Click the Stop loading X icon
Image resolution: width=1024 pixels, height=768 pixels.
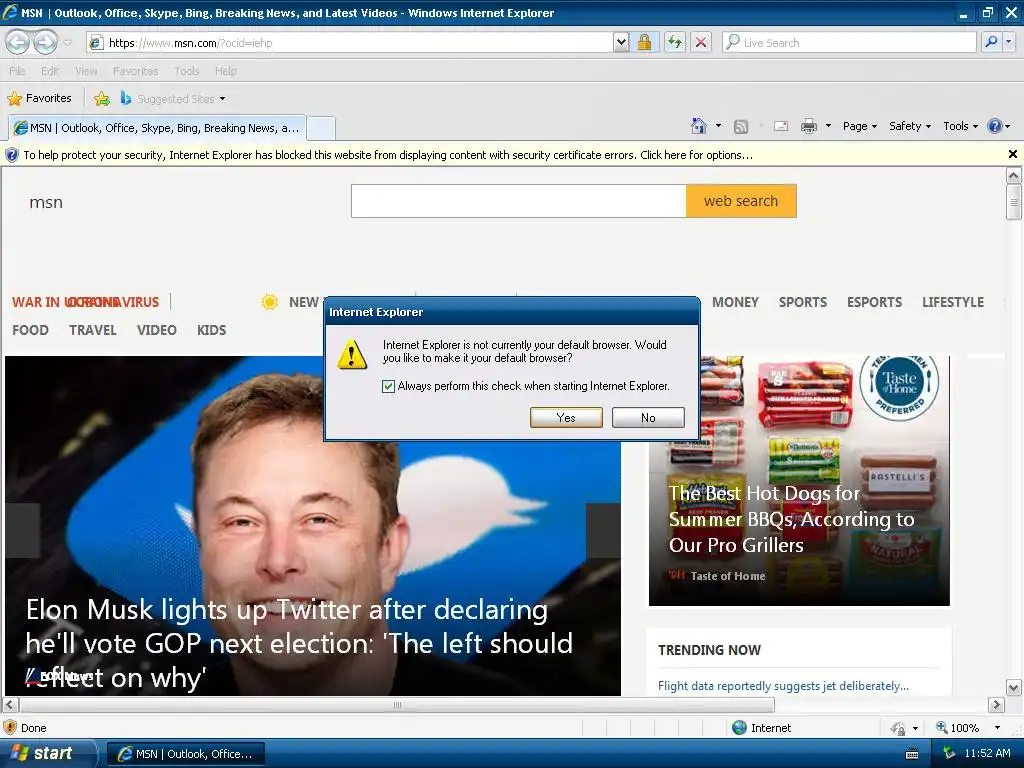coord(701,42)
